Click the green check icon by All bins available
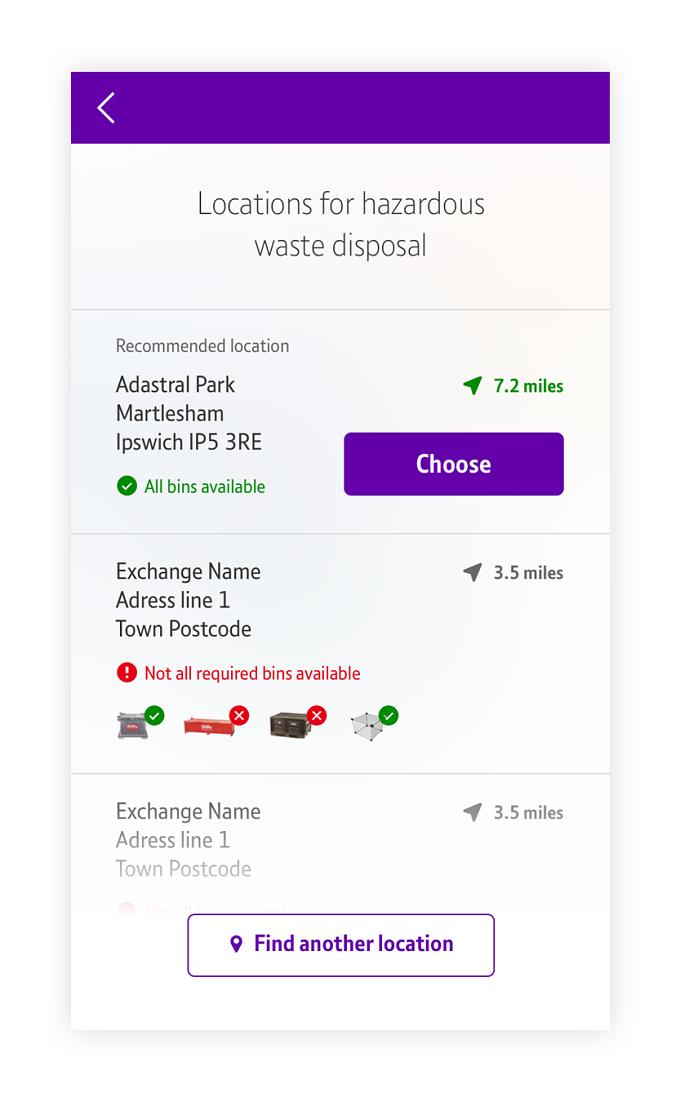680x1102 pixels. click(126, 486)
